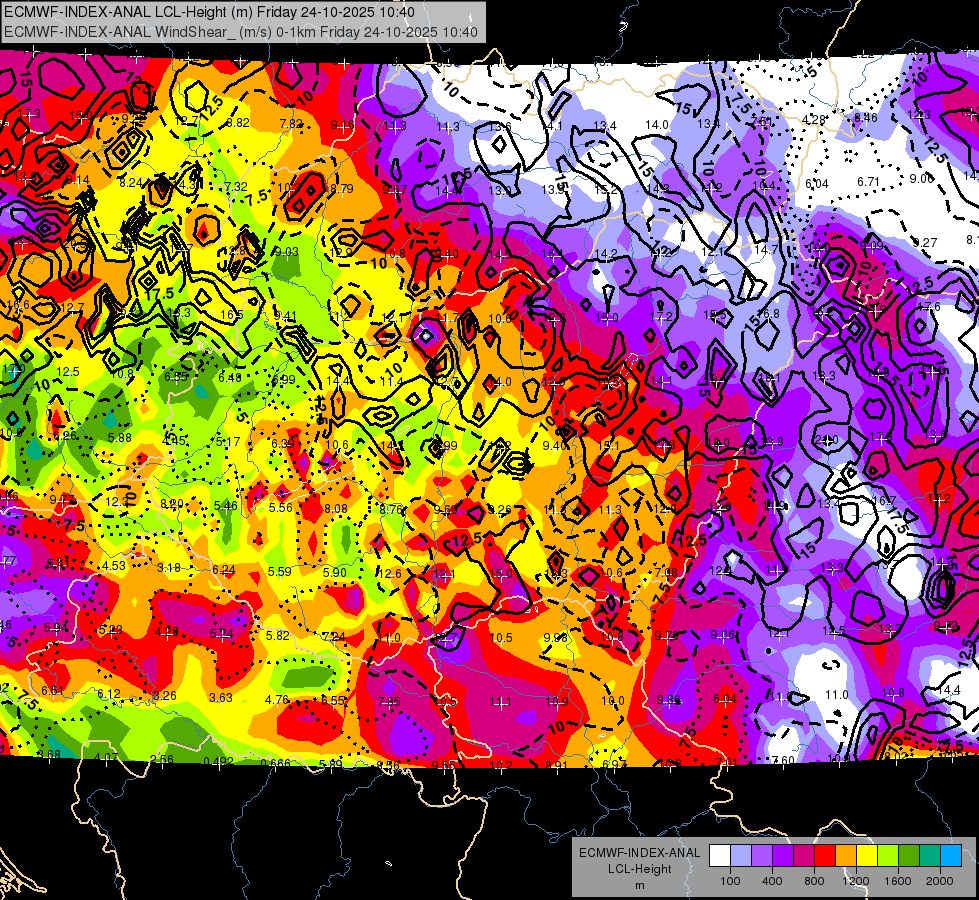The height and width of the screenshot is (900, 979).
Task: Click the grid value '5.23'
Action: [x=111, y=630]
